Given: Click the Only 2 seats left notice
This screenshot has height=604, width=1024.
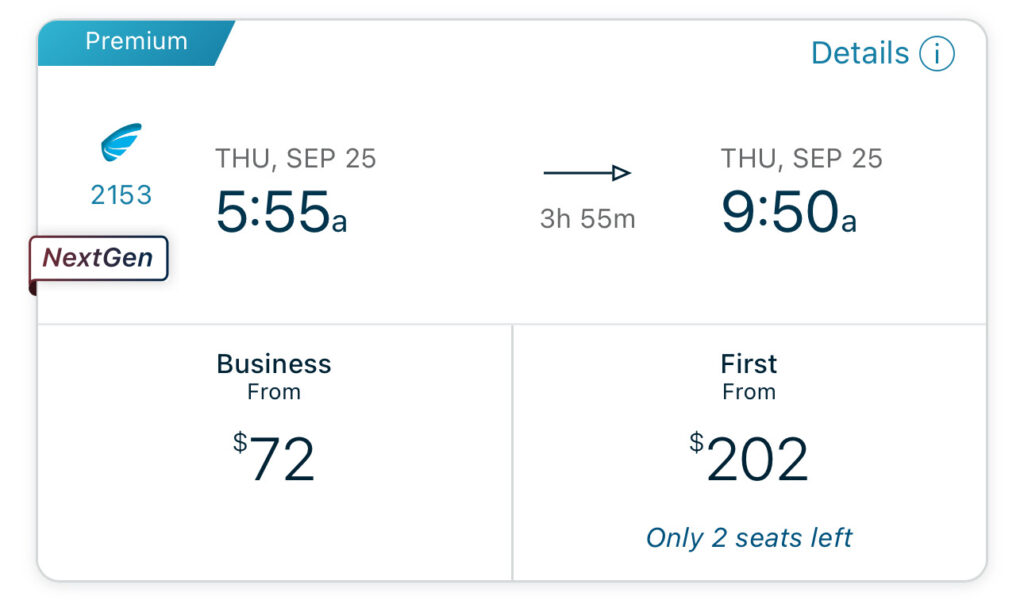Looking at the screenshot, I should pyautogui.click(x=749, y=538).
